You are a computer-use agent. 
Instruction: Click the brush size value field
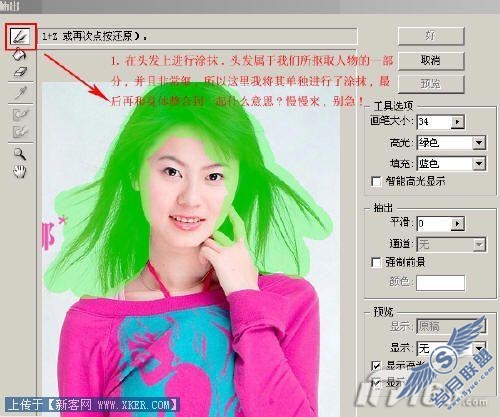[434, 122]
